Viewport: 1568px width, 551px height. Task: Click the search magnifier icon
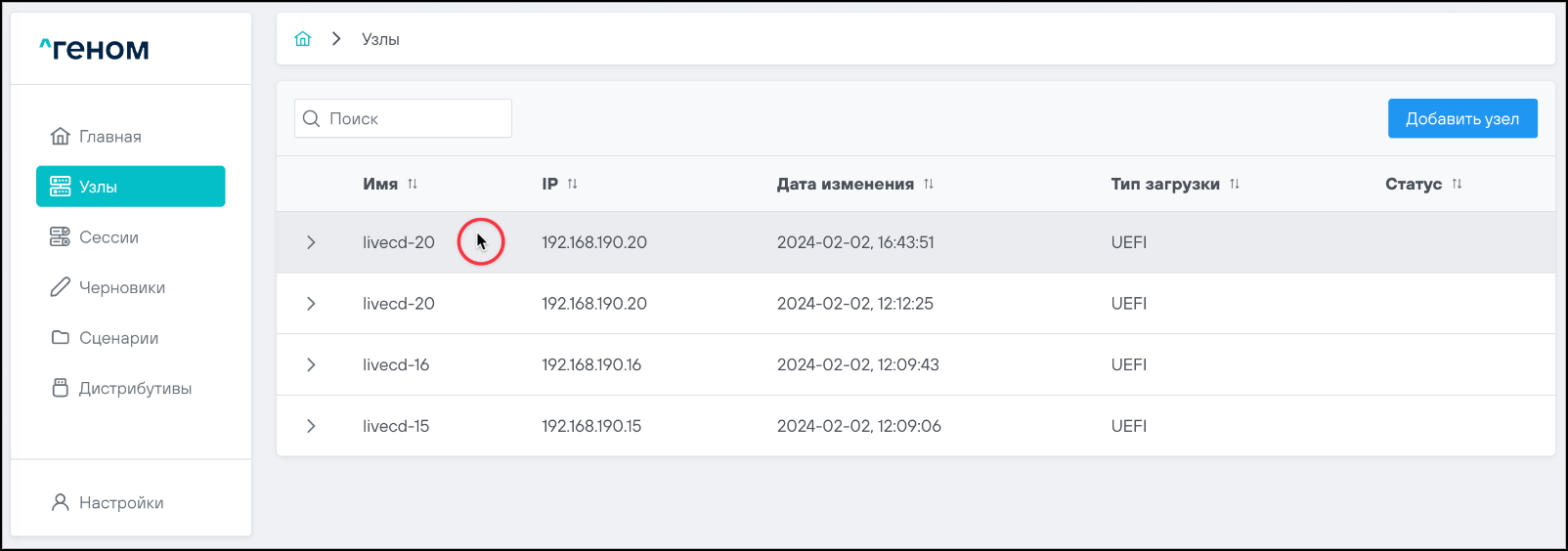(x=312, y=118)
